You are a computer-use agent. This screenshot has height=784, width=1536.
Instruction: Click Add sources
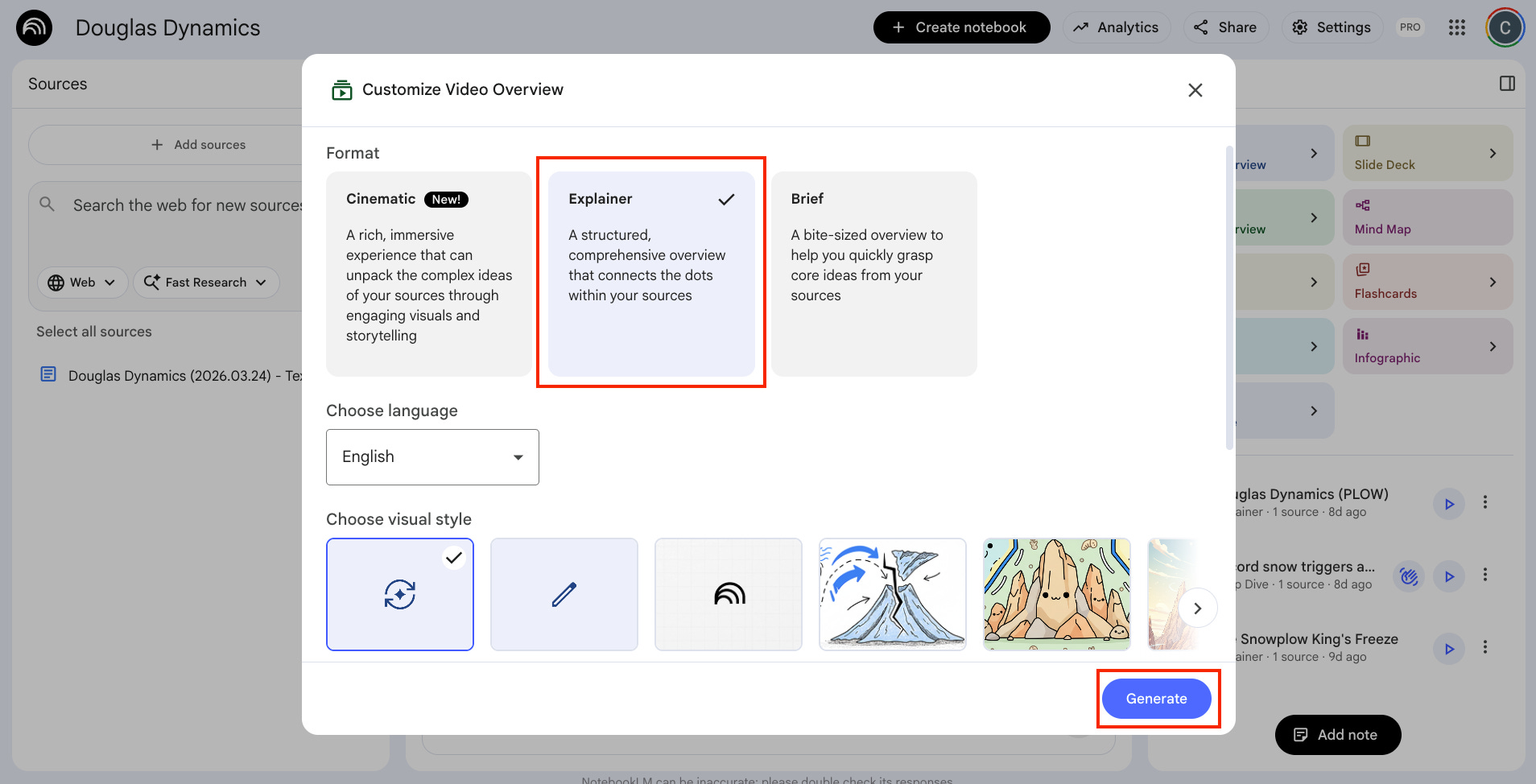click(x=198, y=145)
